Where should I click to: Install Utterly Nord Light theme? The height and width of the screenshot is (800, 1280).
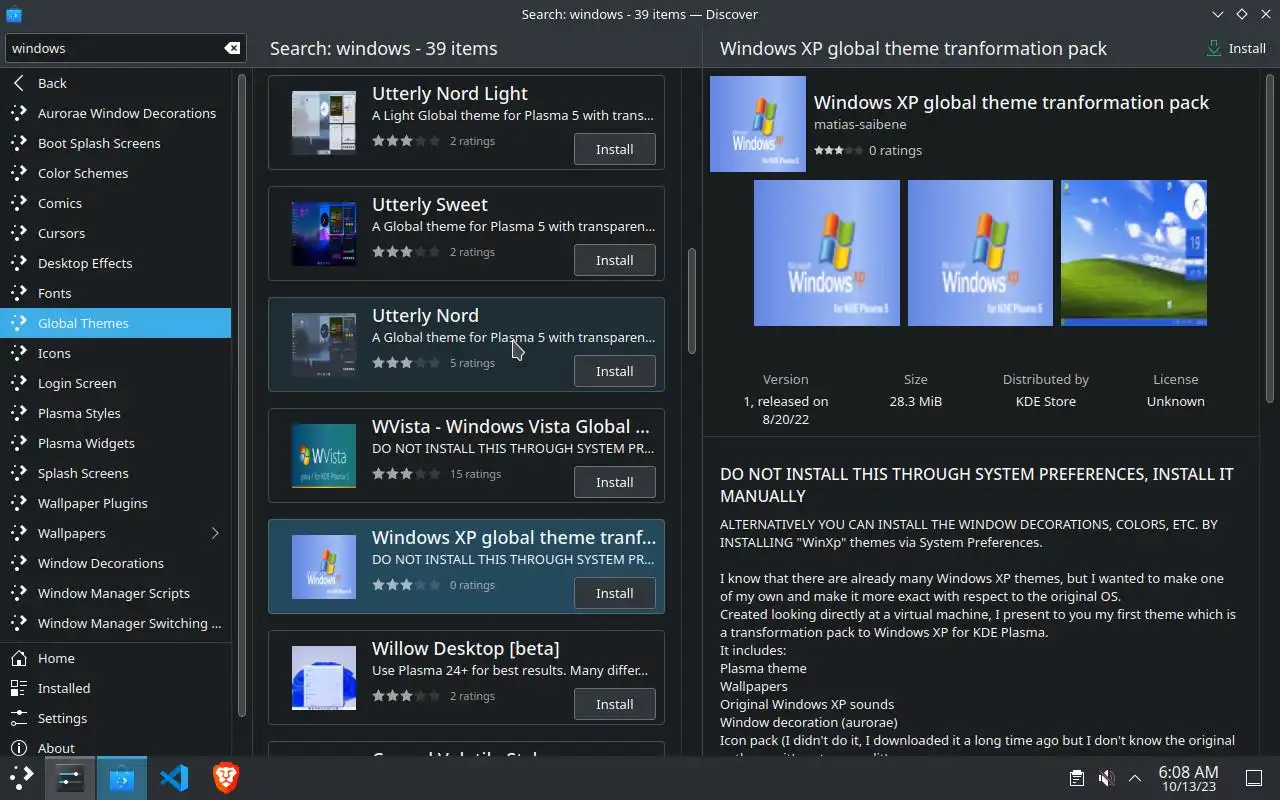(615, 149)
